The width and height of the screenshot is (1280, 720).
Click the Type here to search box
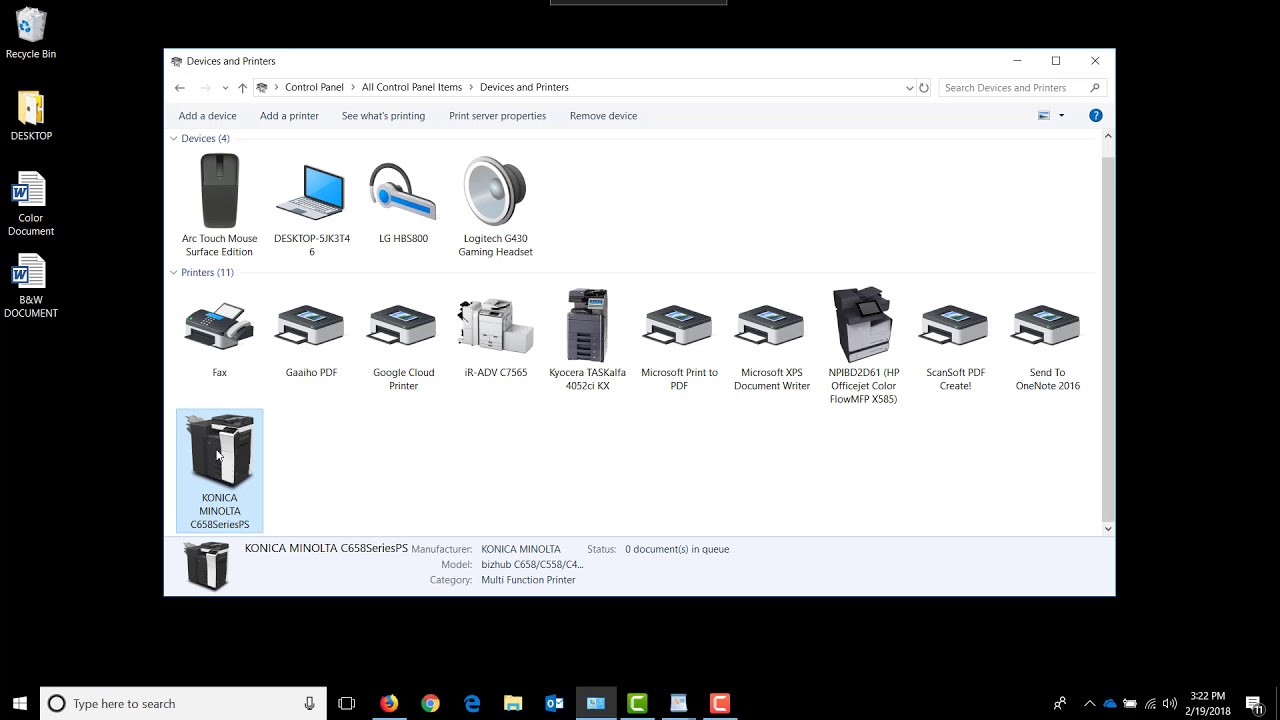pyautogui.click(x=183, y=704)
